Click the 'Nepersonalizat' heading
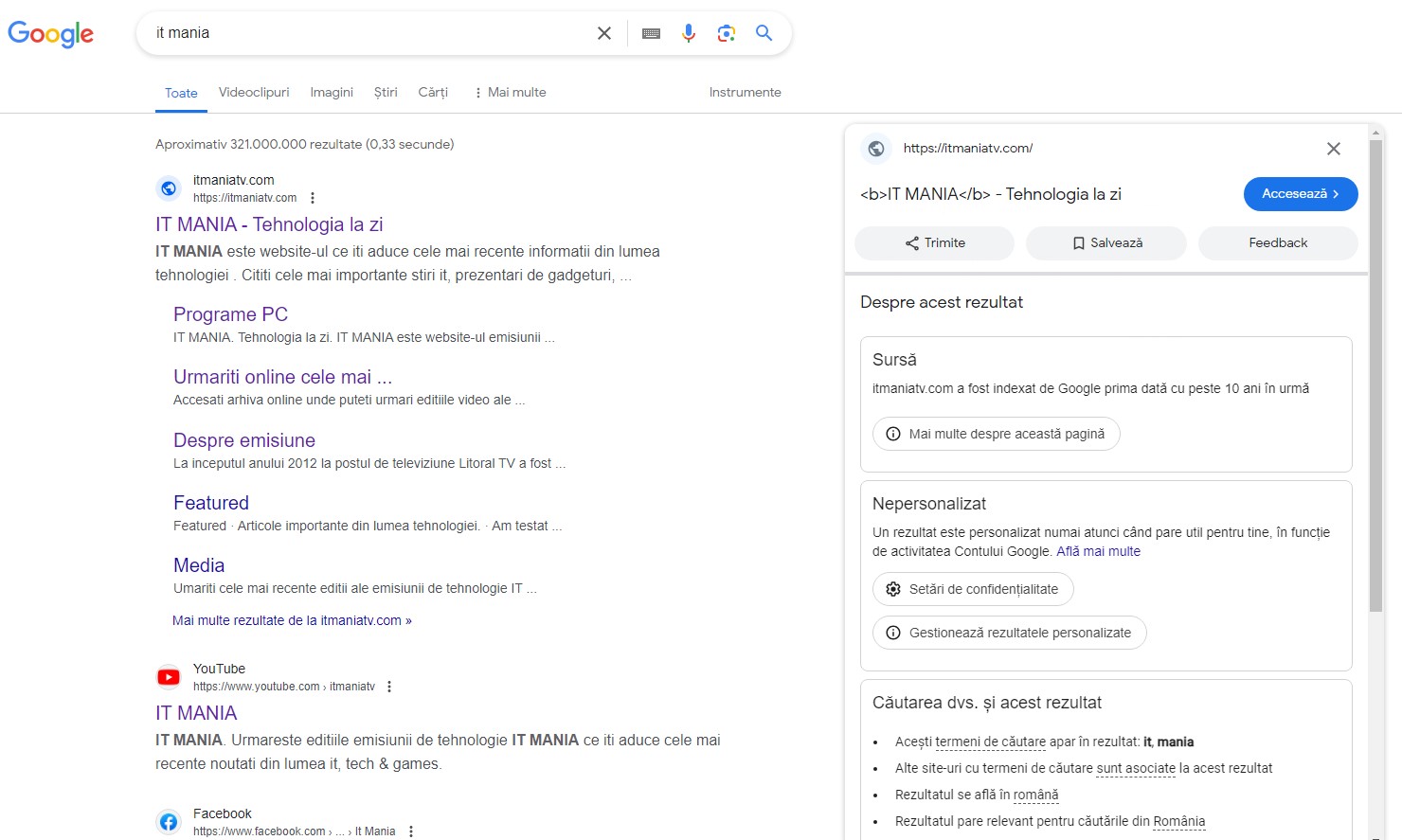This screenshot has height=840, width=1402. click(x=929, y=504)
